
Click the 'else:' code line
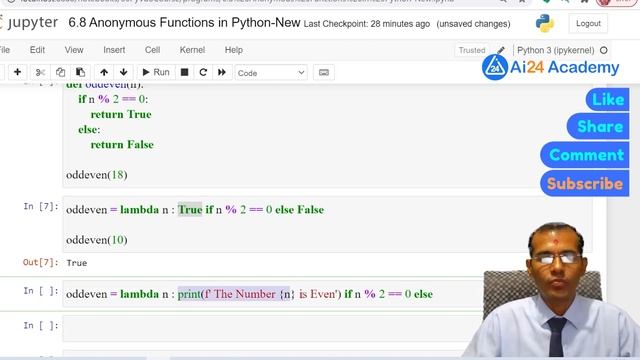click(89, 129)
